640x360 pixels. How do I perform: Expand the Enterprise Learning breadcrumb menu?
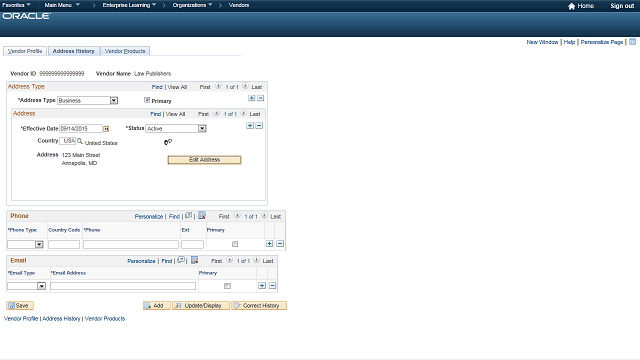129,5
